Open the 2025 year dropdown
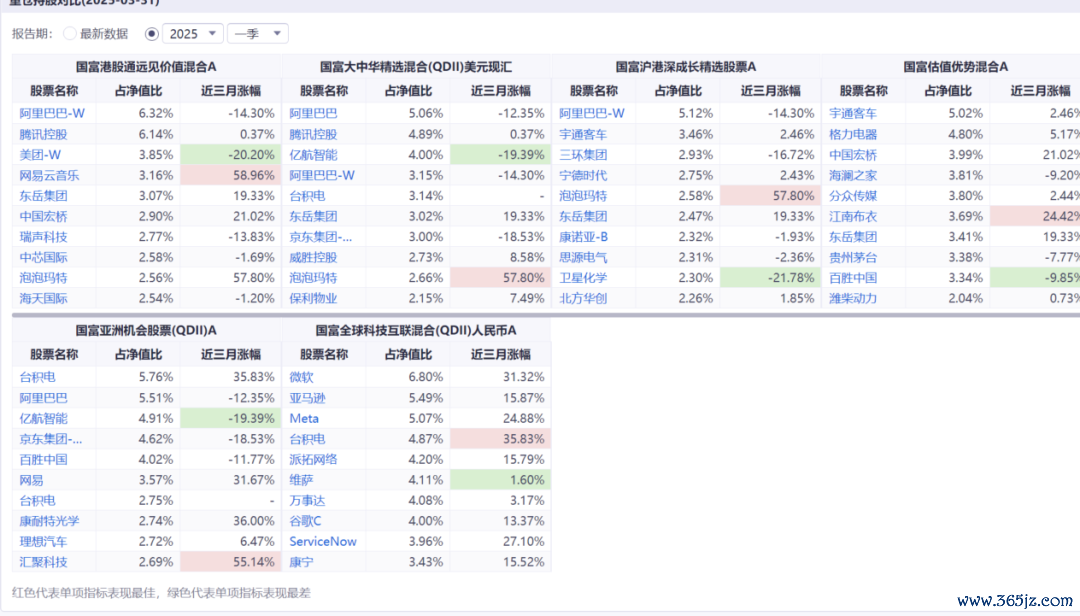This screenshot has width=1080, height=616. point(193,34)
